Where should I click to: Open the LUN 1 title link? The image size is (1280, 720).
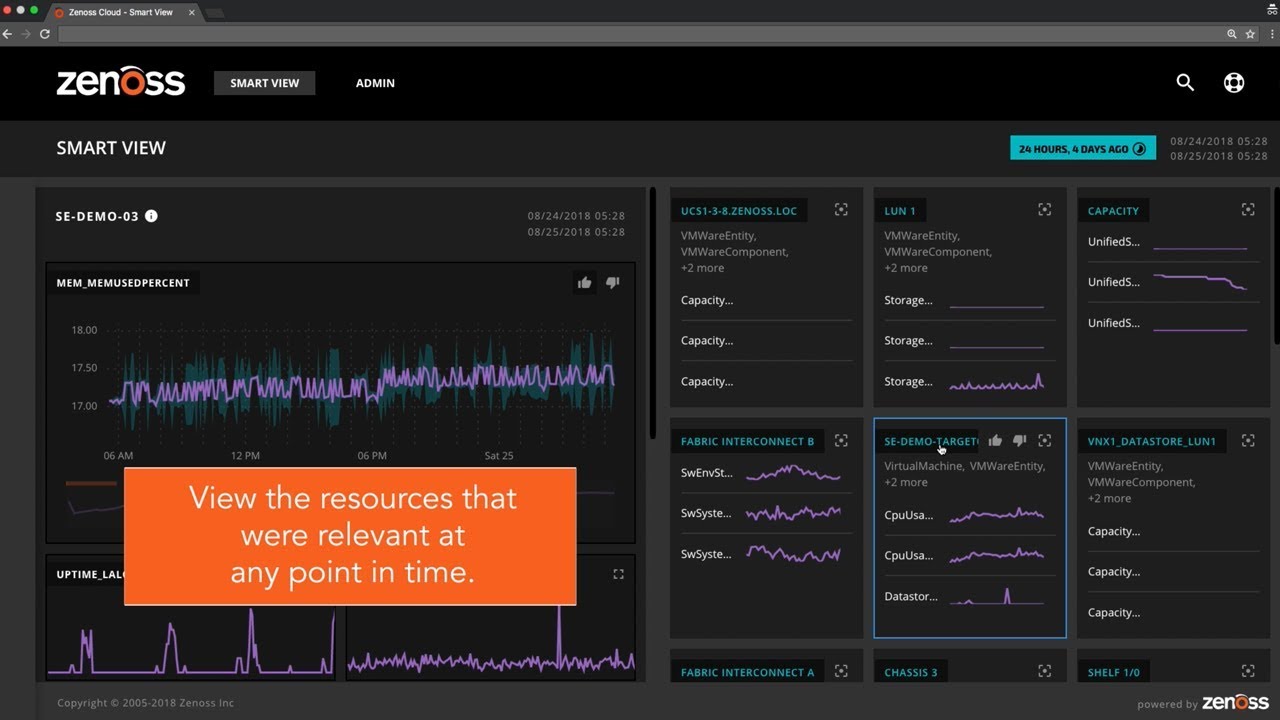click(900, 211)
